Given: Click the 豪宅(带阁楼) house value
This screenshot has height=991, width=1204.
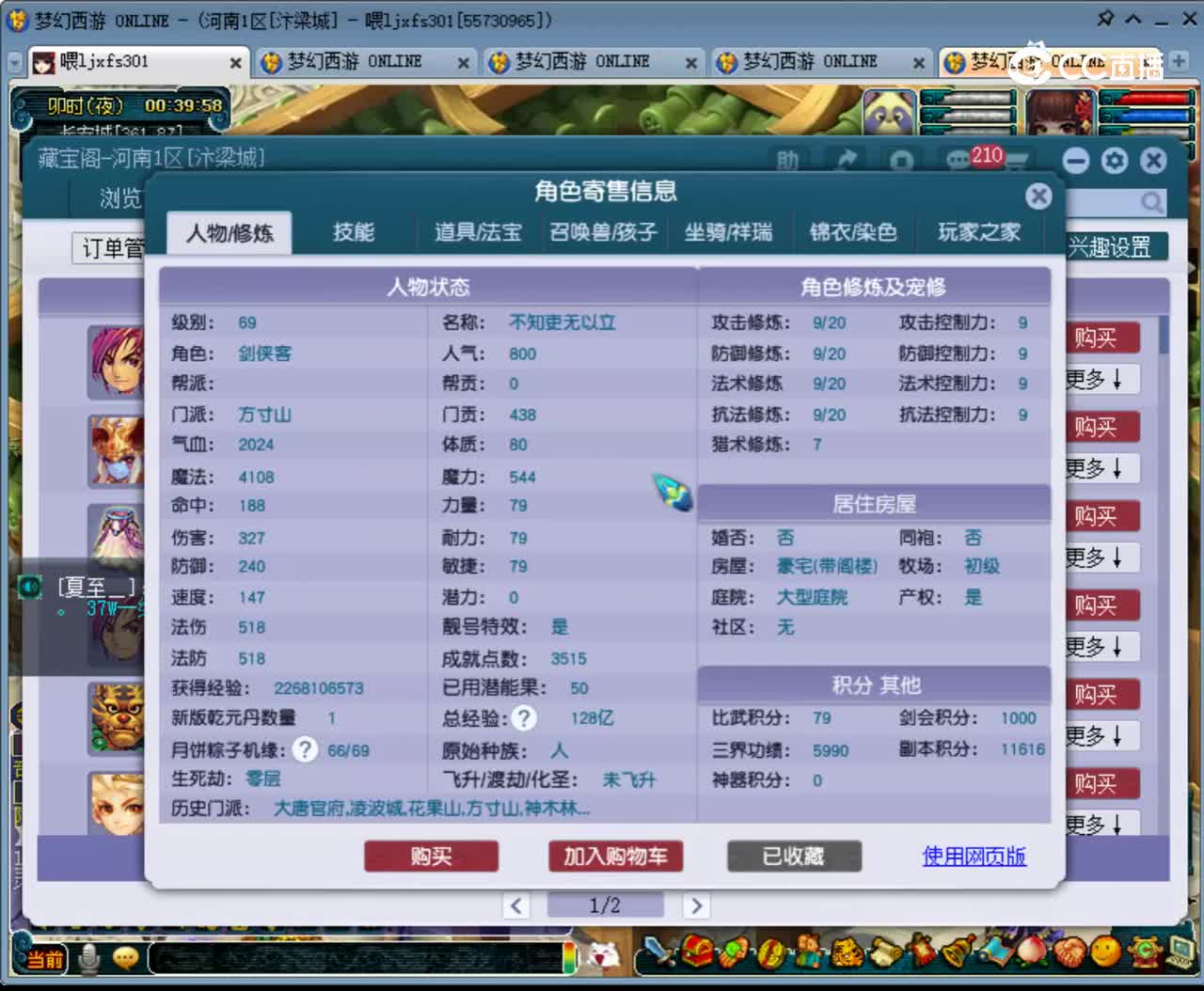Looking at the screenshot, I should pos(827,566).
